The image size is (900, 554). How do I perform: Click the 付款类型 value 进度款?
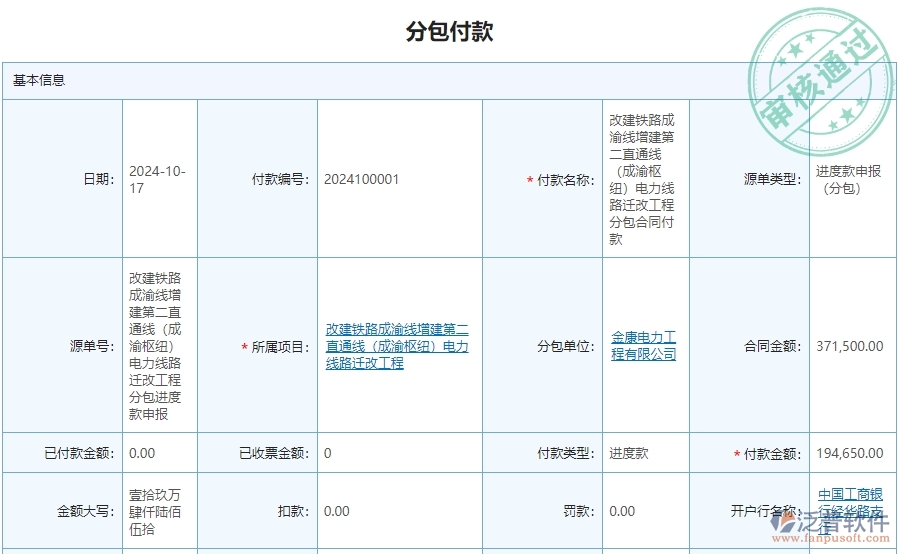tap(629, 453)
